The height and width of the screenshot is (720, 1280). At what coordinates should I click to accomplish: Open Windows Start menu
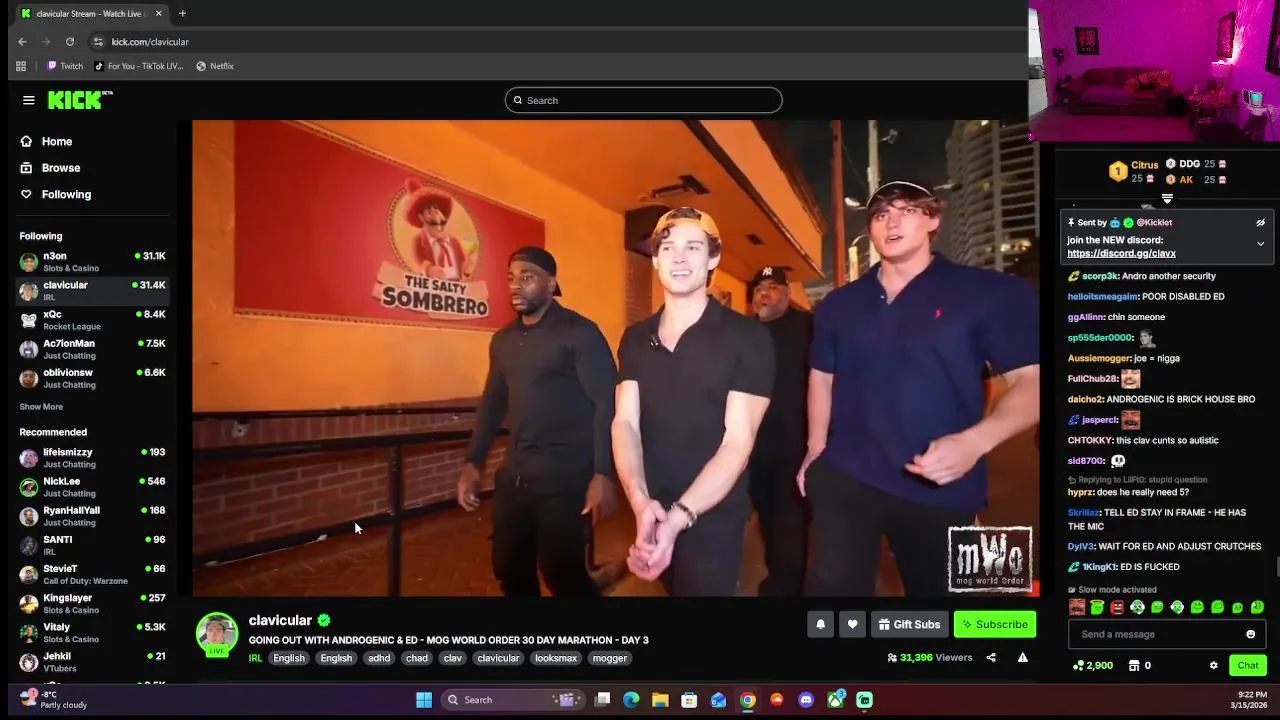pos(424,700)
